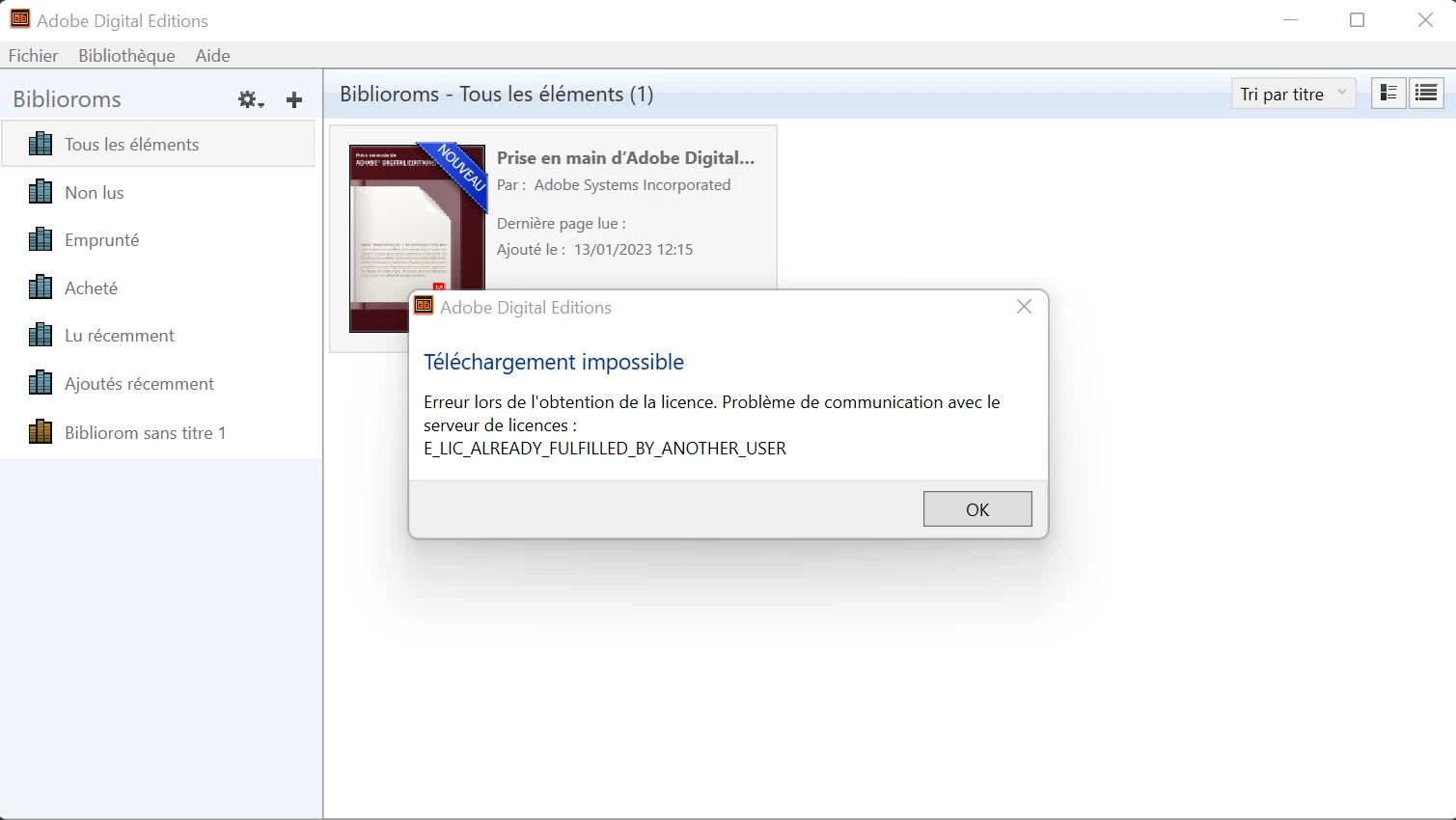Image resolution: width=1456 pixels, height=820 pixels.
Task: Click the Lu récemment bookshelf icon
Action: 41,335
